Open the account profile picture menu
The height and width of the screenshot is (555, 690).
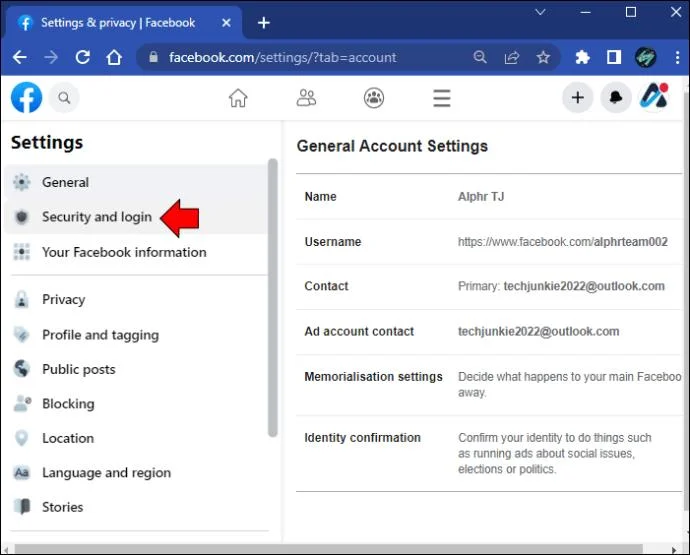click(x=654, y=97)
